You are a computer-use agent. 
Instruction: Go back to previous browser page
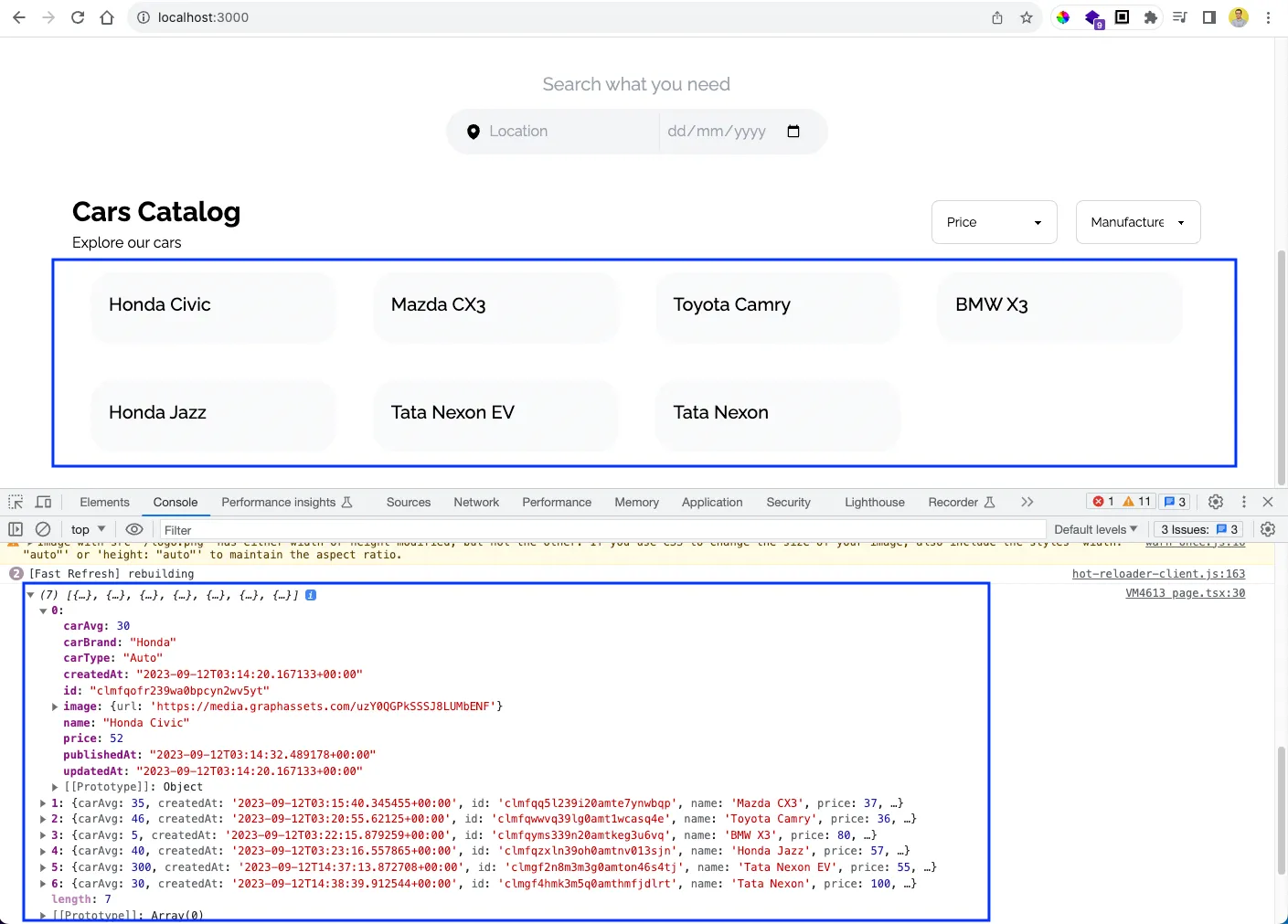(19, 17)
